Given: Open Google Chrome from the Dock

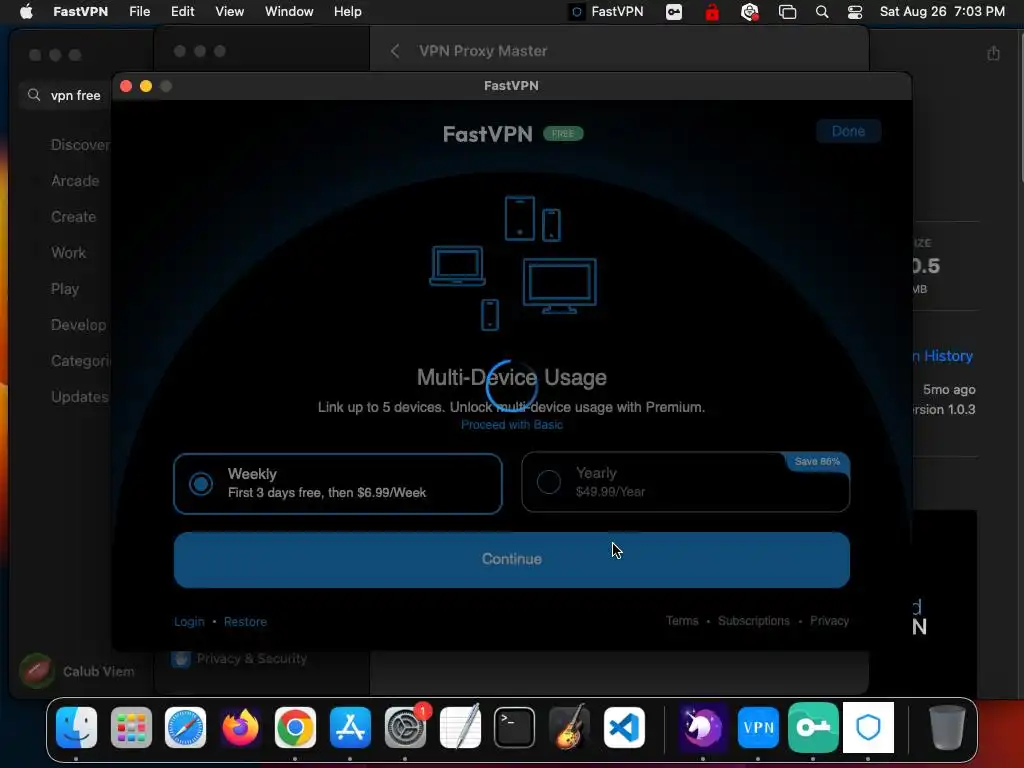Looking at the screenshot, I should 295,727.
